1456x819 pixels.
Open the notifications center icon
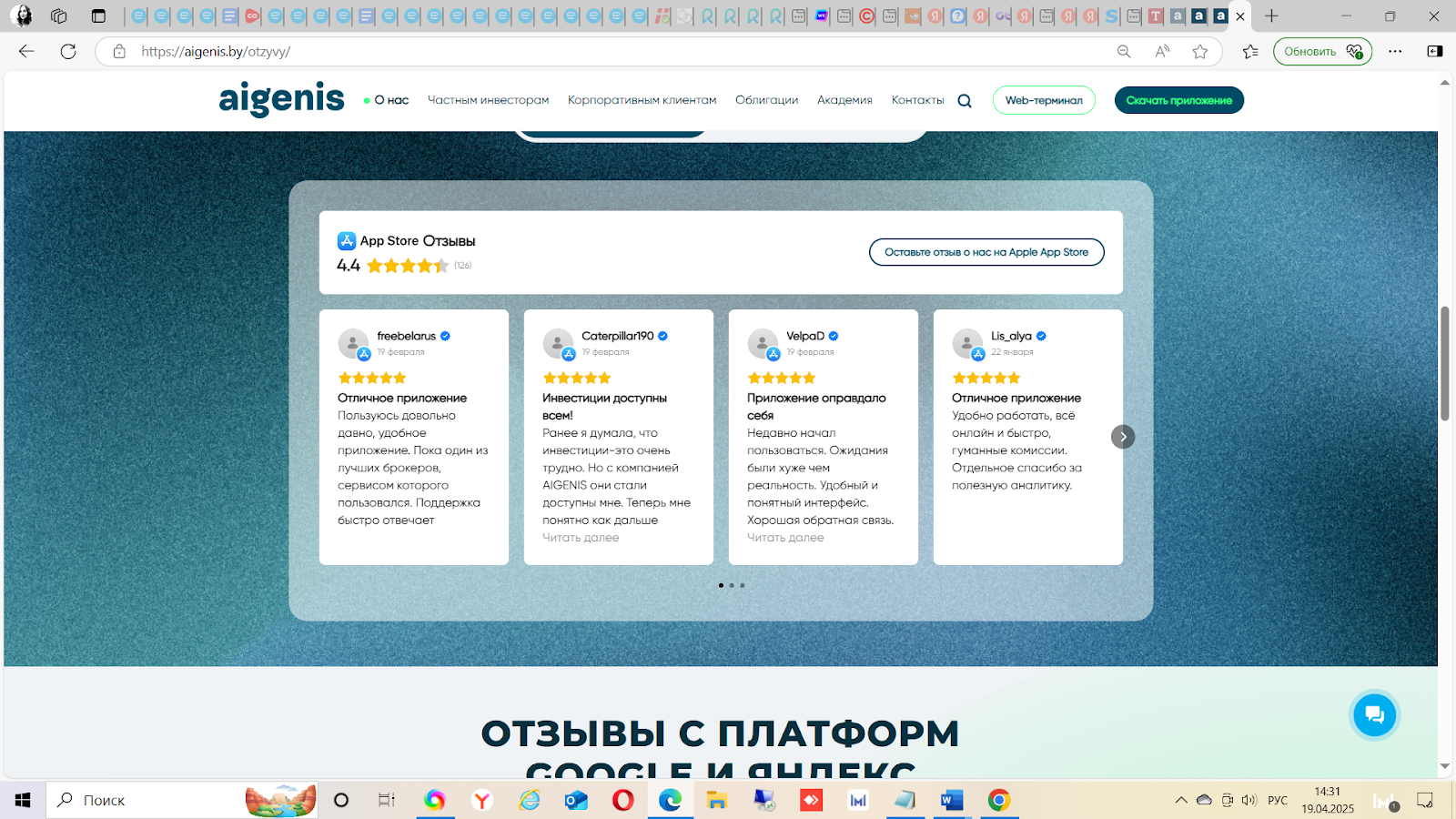[1425, 801]
